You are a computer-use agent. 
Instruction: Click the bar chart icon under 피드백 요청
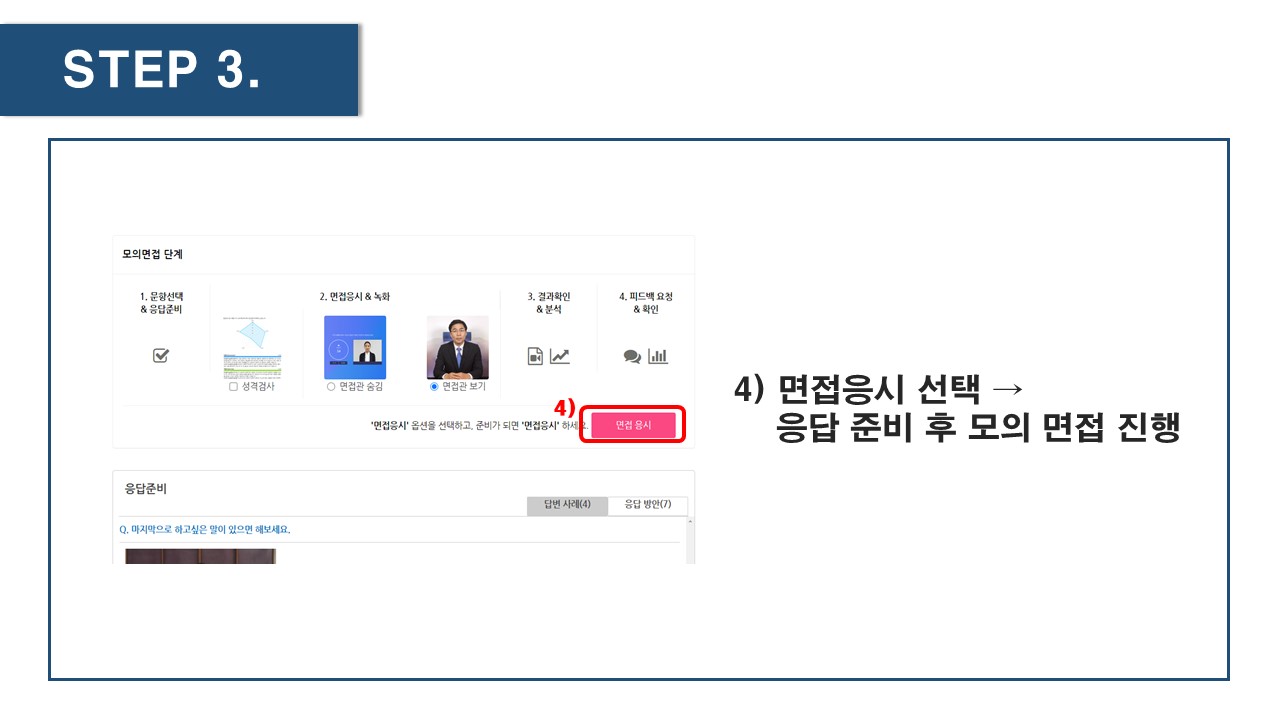[x=658, y=356]
